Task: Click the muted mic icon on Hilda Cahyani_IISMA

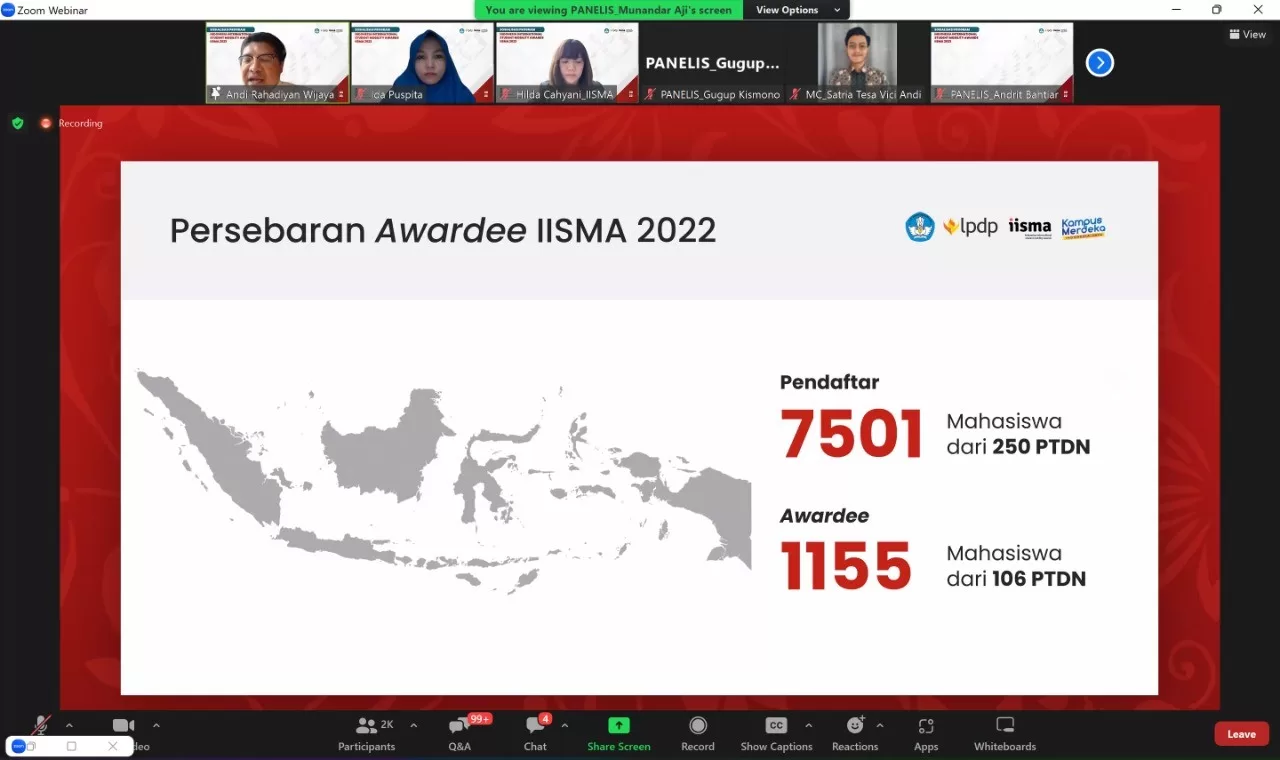Action: pos(505,94)
